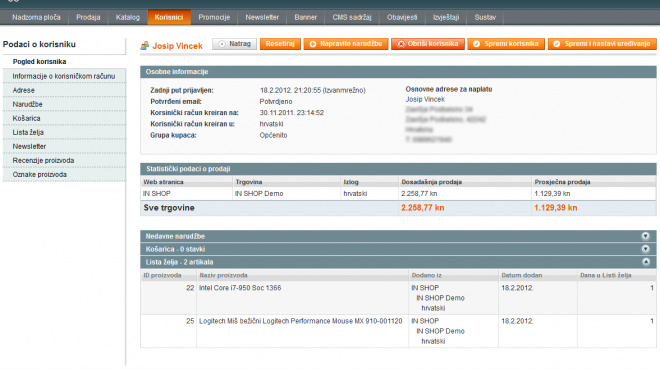Click the Osobne informacije section header
The image size is (660, 370).
click(398, 72)
